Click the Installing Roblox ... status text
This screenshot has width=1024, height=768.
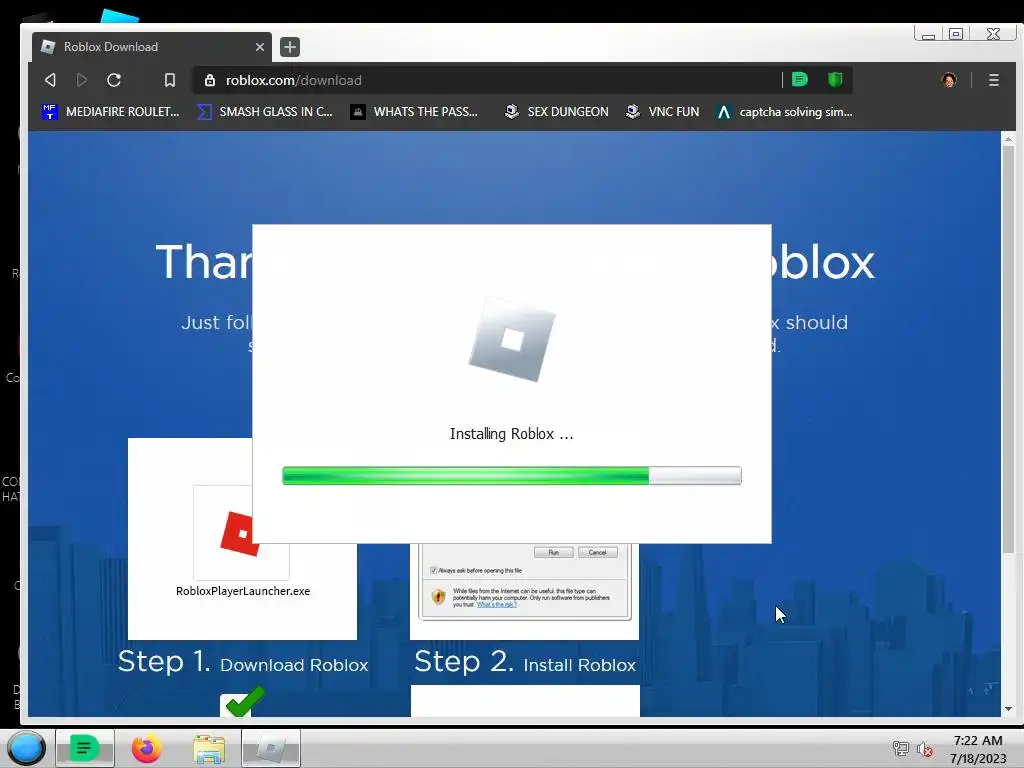(x=511, y=434)
